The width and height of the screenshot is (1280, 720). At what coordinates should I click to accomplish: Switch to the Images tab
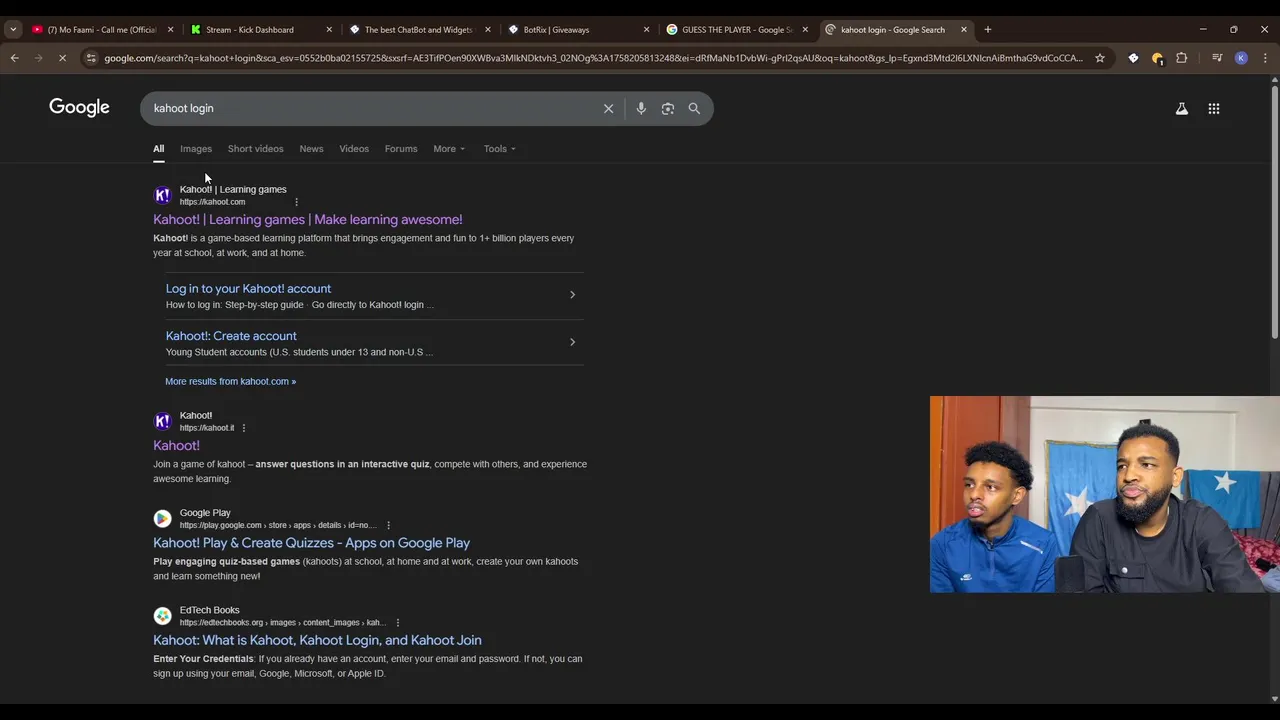tap(196, 149)
